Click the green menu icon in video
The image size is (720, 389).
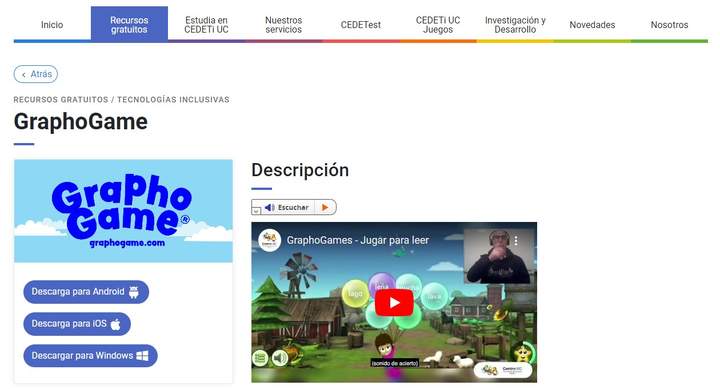[x=260, y=358]
